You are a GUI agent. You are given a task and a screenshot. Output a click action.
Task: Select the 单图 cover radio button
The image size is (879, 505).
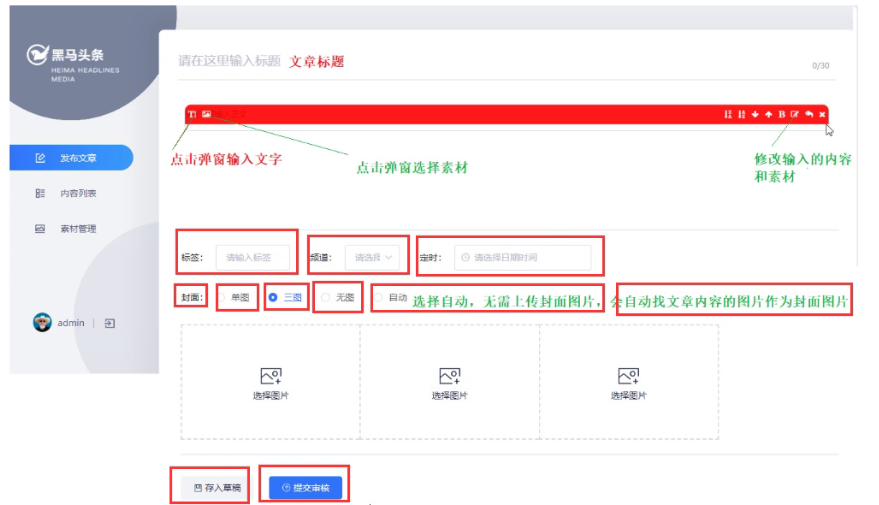click(222, 298)
